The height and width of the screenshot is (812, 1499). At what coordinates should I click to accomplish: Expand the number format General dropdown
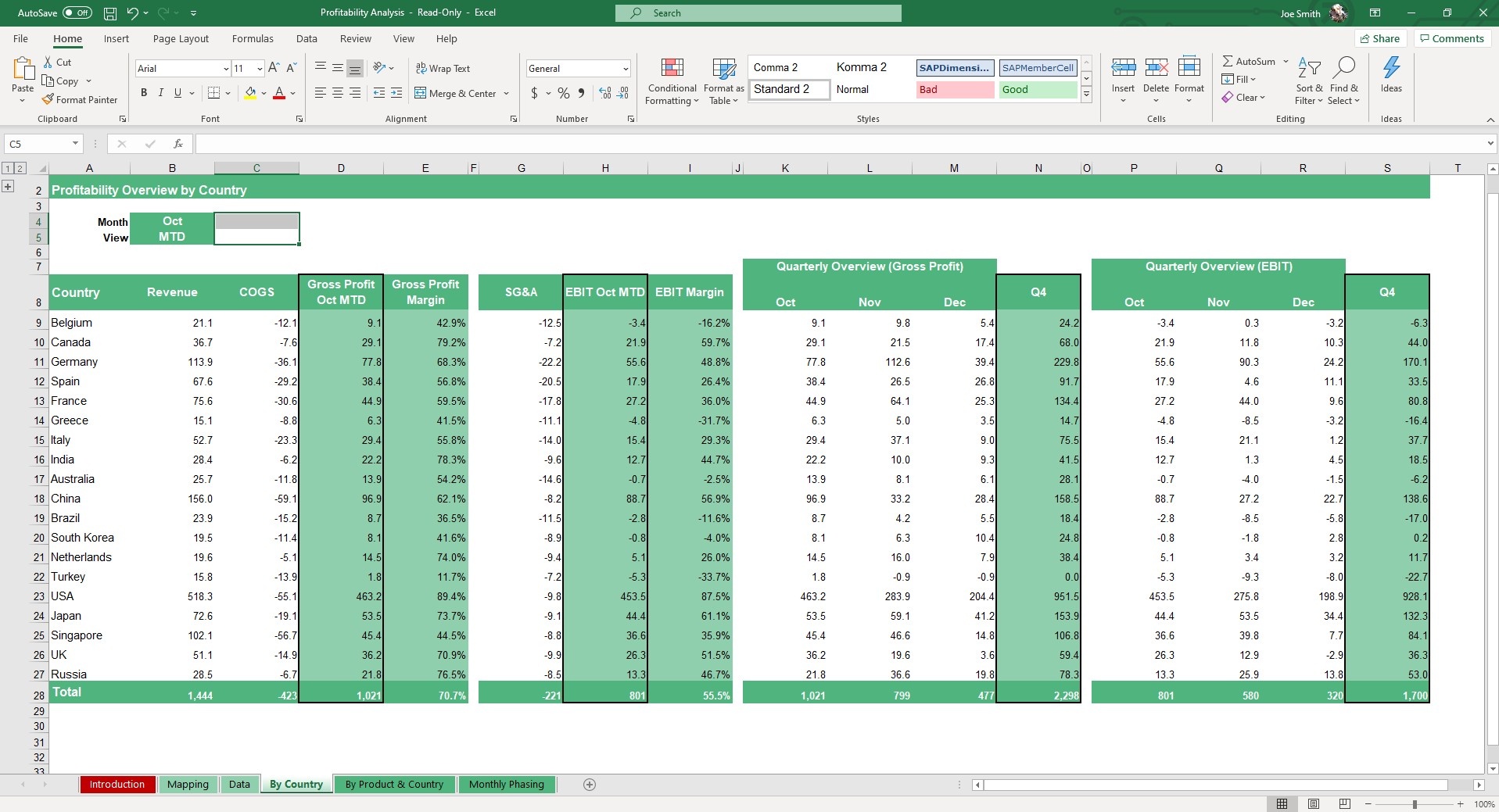click(x=625, y=69)
